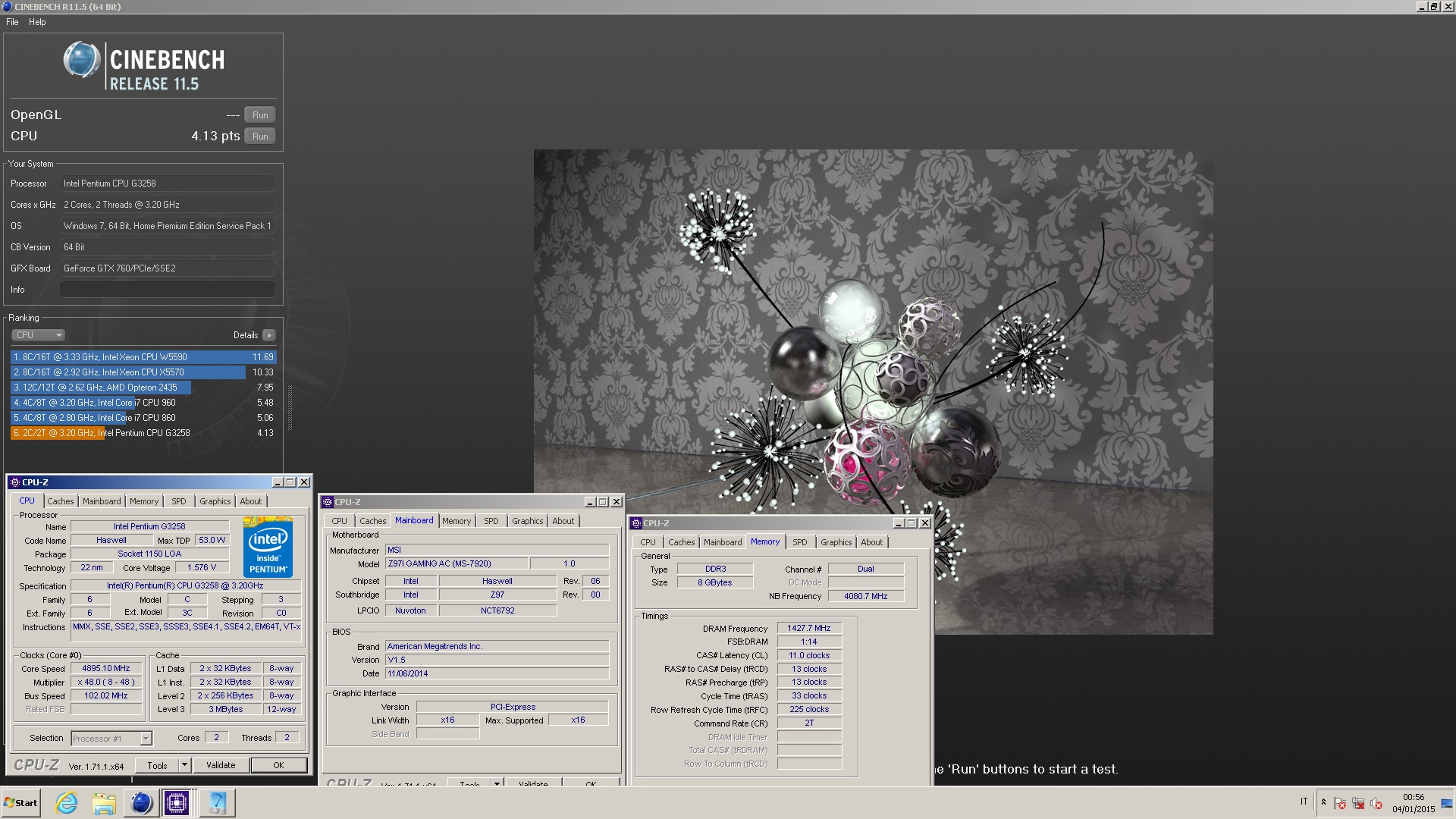Open About tab in Memory CPU-Z window
Image resolution: width=1456 pixels, height=819 pixels.
point(872,542)
